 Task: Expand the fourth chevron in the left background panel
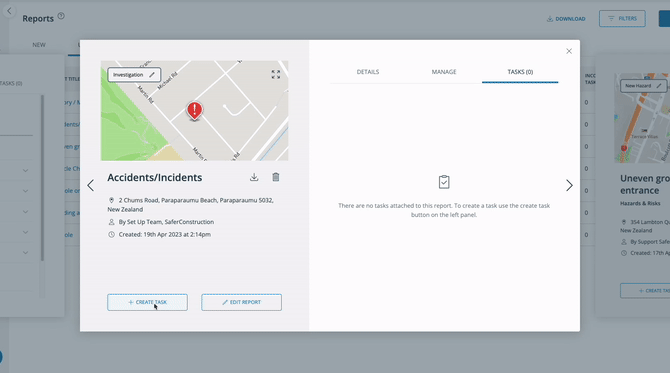click(x=26, y=232)
